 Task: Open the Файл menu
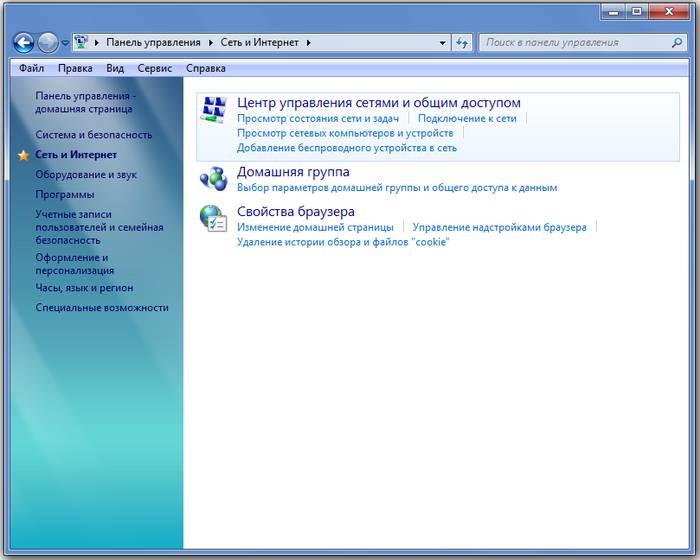[31, 68]
